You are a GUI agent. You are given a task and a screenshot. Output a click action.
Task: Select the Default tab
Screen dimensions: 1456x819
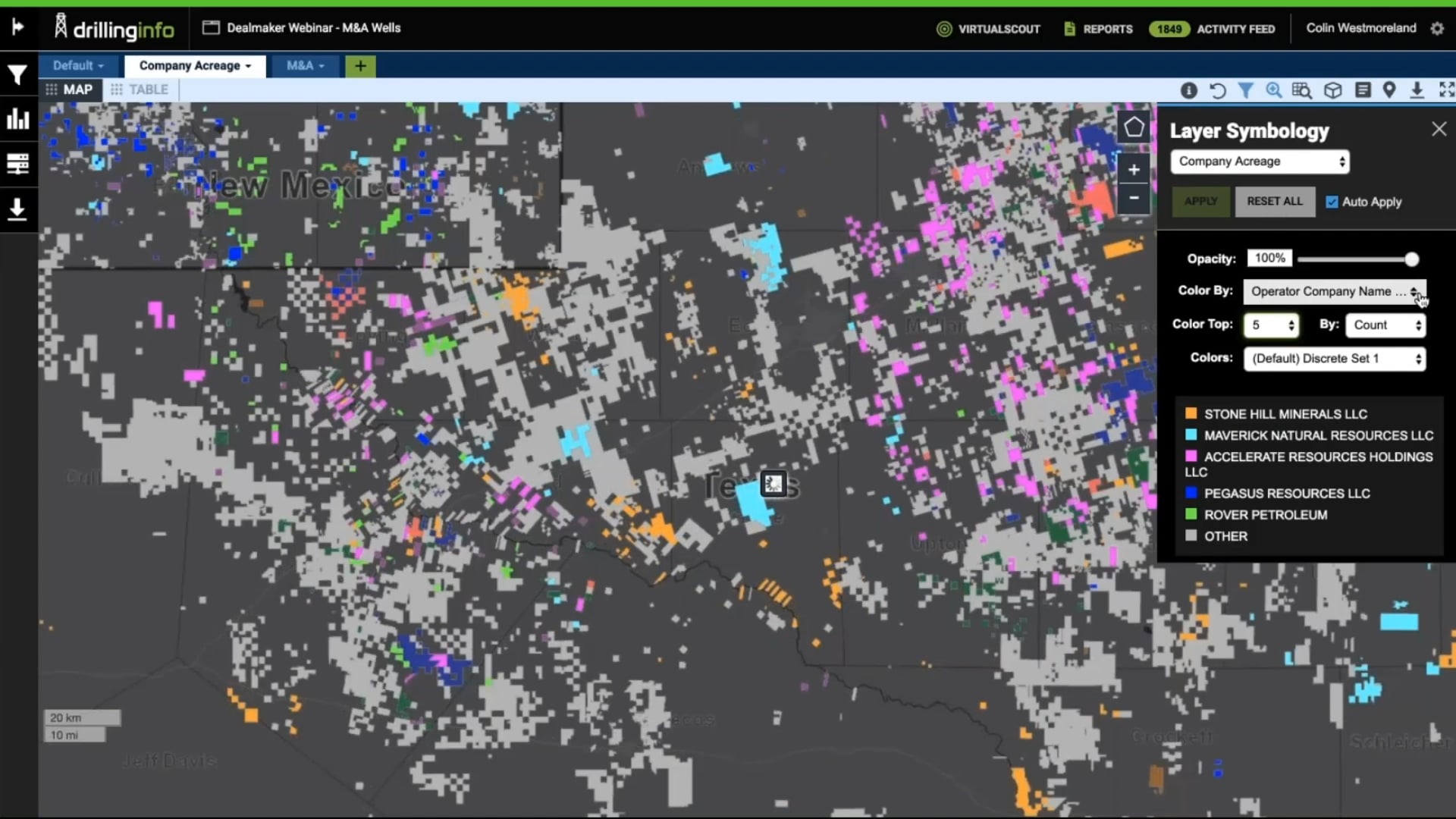coord(78,66)
